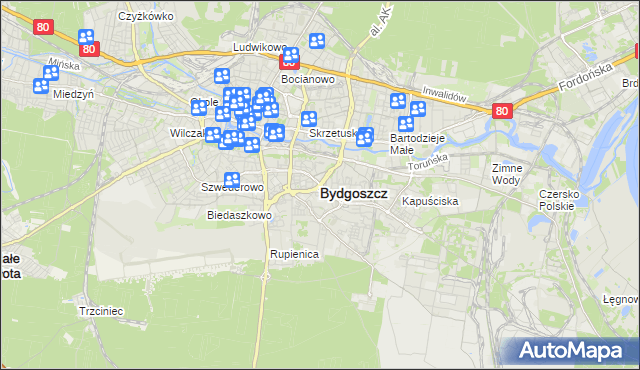Click the Czyżkówko district label
Image resolution: width=640 pixels, height=370 pixels.
pyautogui.click(x=146, y=16)
